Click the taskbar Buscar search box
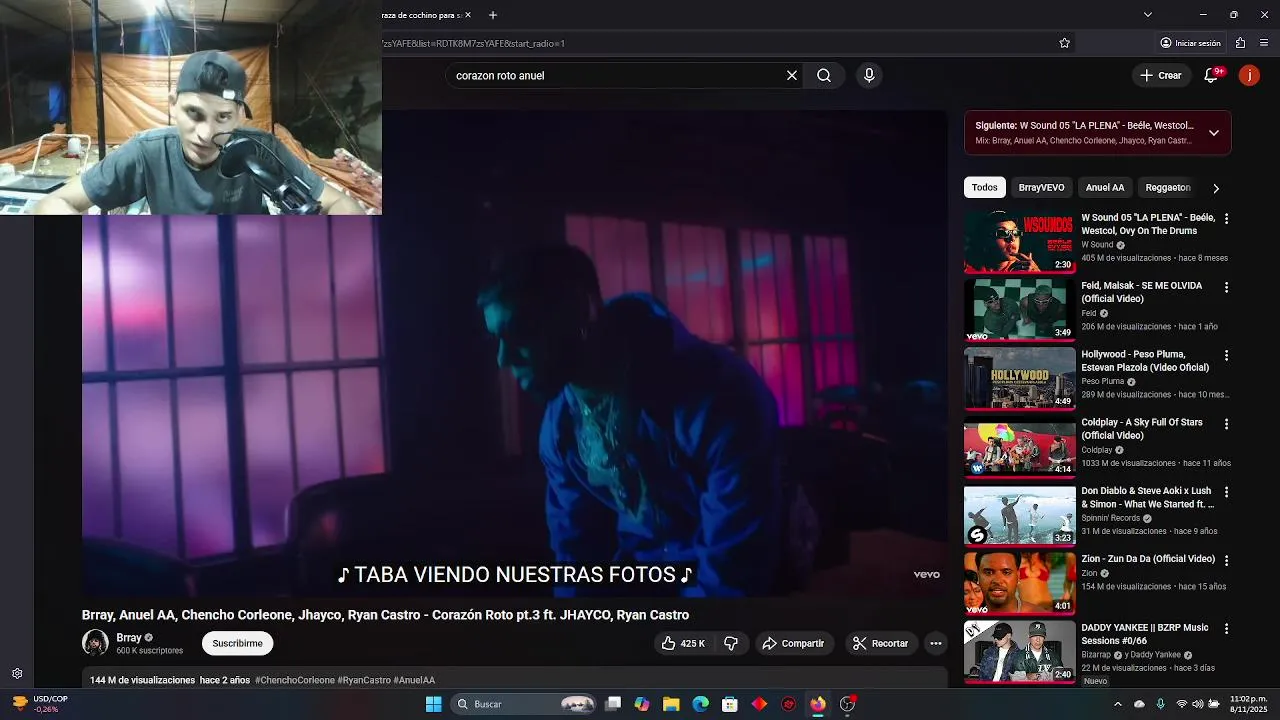Viewport: 1280px width, 720px height. pyautogui.click(x=525, y=704)
